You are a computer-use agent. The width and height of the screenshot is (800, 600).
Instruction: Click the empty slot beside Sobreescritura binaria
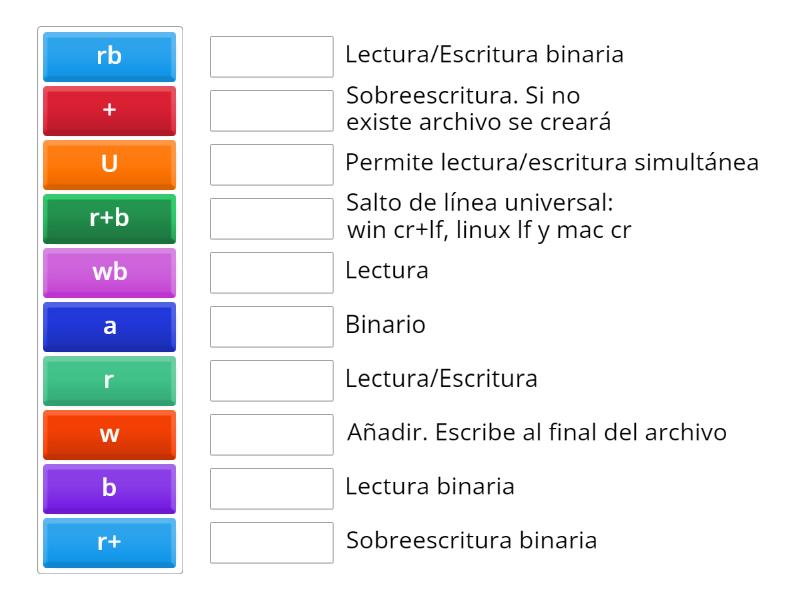pyautogui.click(x=272, y=543)
